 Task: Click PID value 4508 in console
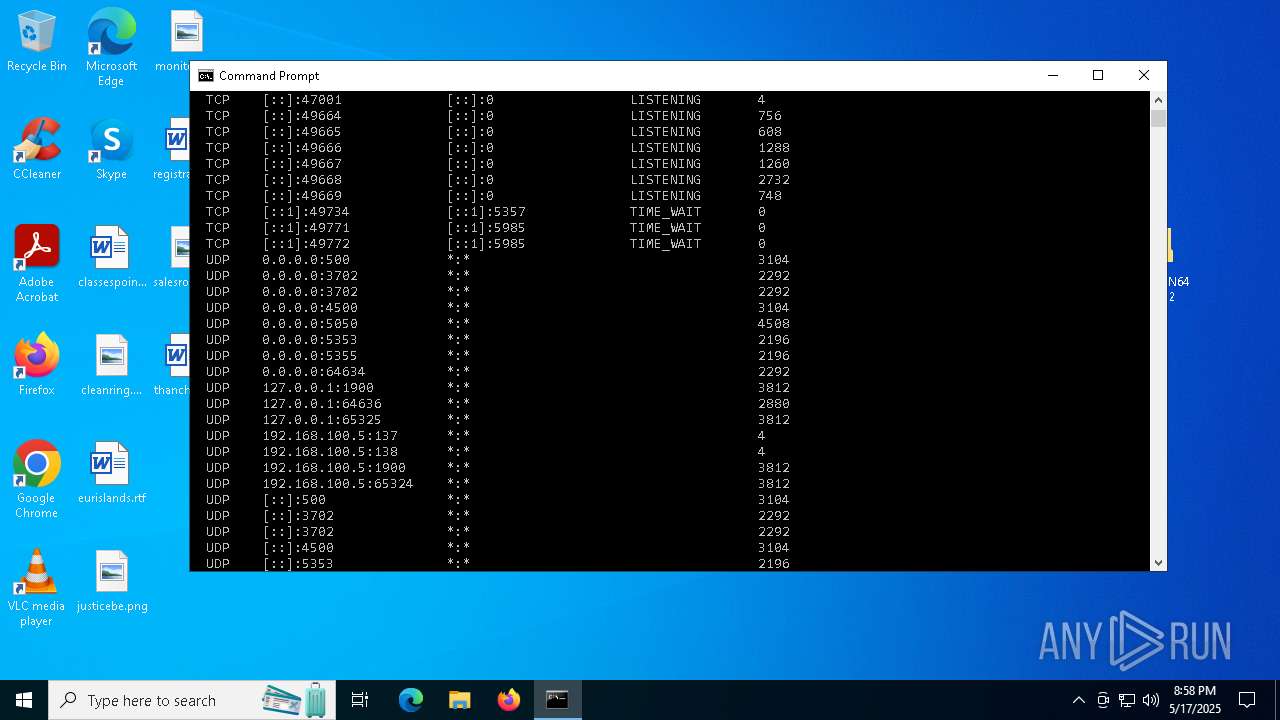(x=774, y=324)
